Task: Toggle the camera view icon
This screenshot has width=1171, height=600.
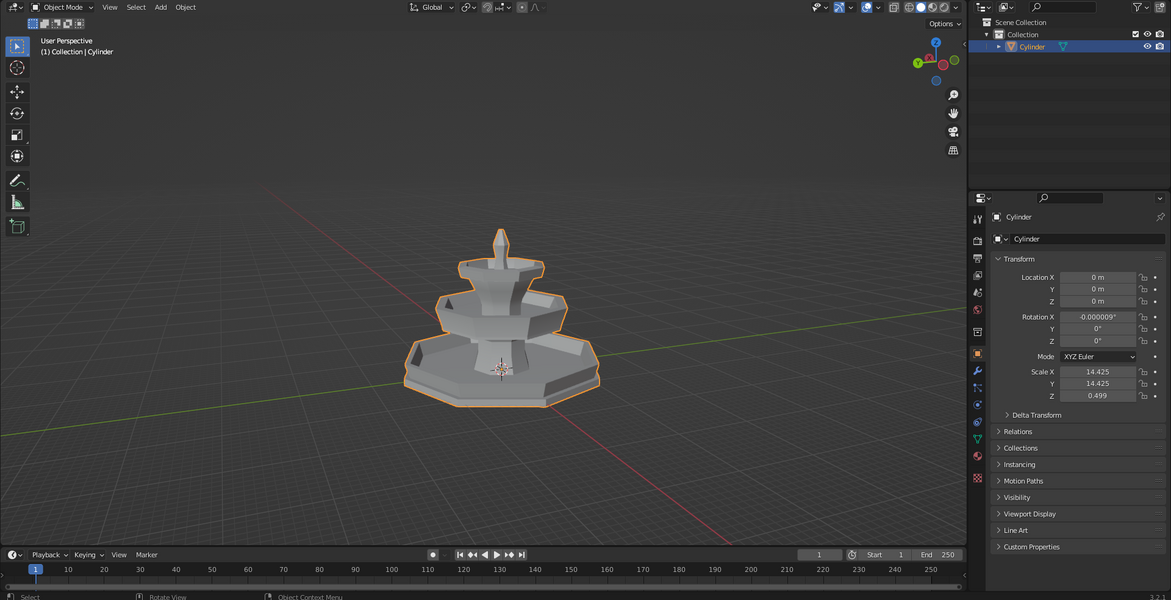Action: [x=953, y=132]
